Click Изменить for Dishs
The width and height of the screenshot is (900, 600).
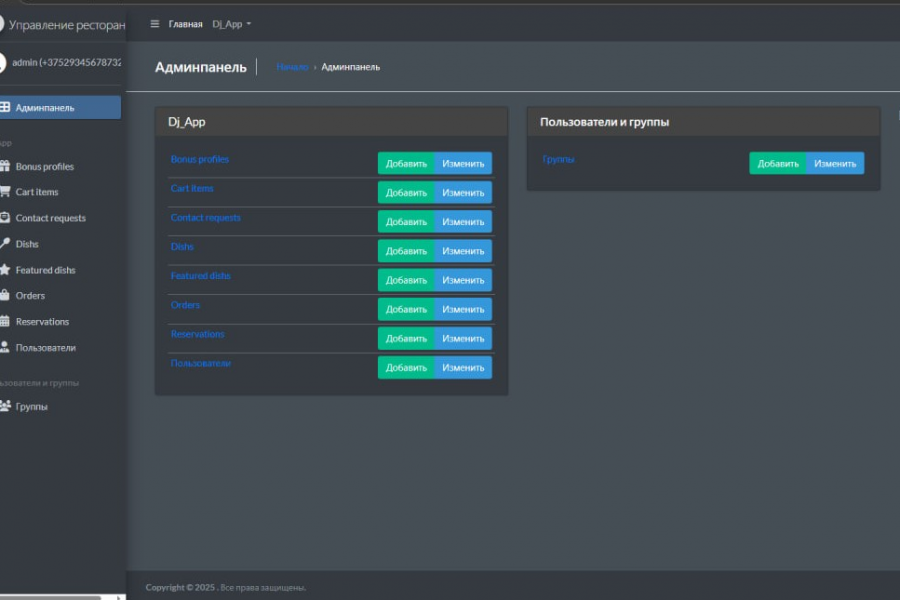point(463,251)
